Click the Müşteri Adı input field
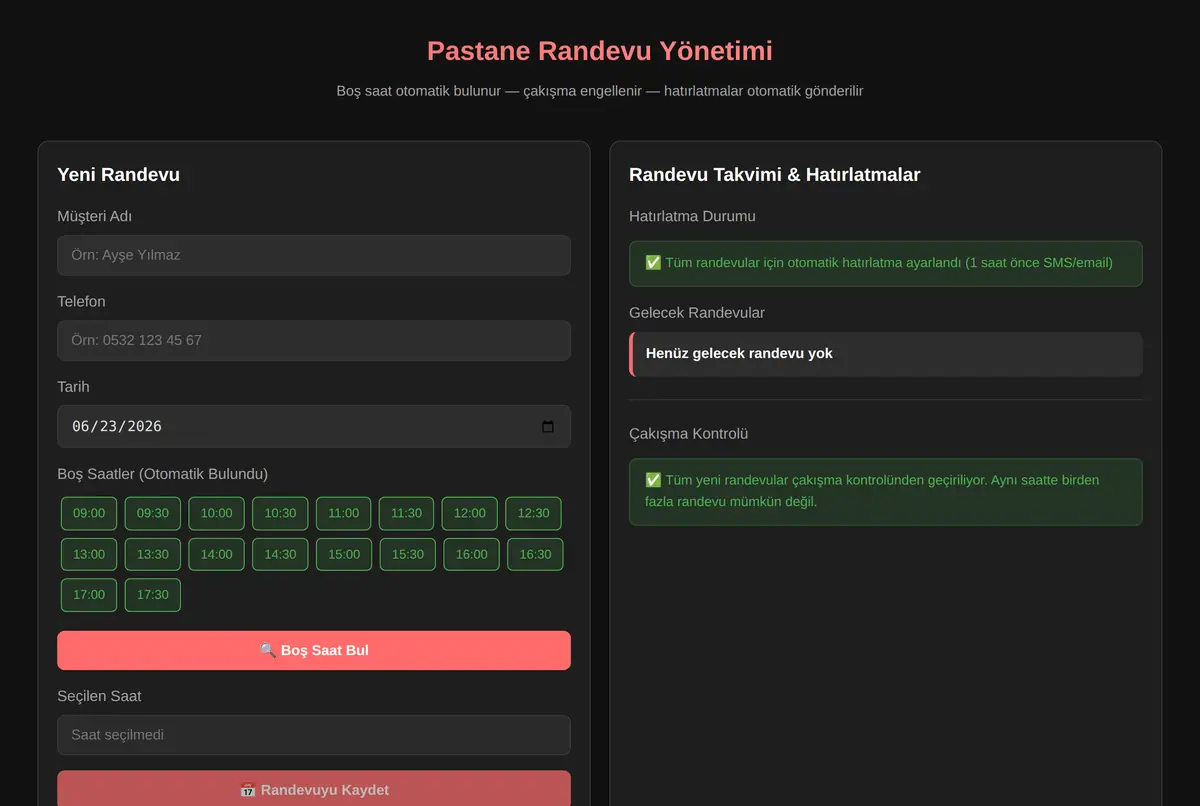Viewport: 1200px width, 806px height. click(314, 255)
